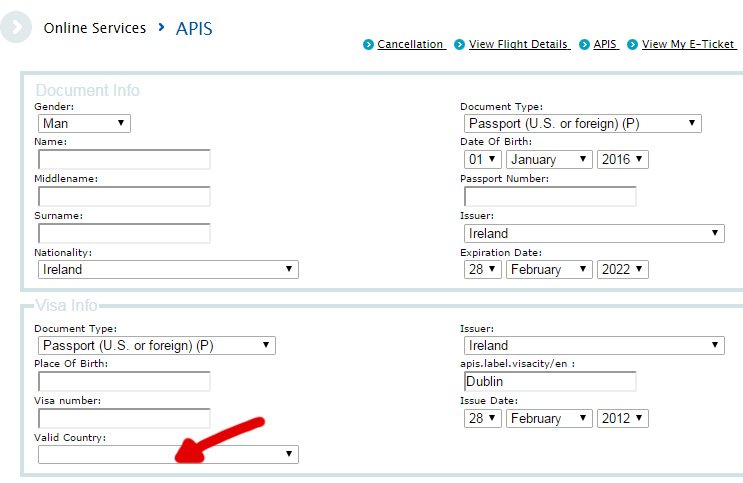Click the bullet icon next to Cancellation
Viewport: 743px width, 483px height.
368,45
